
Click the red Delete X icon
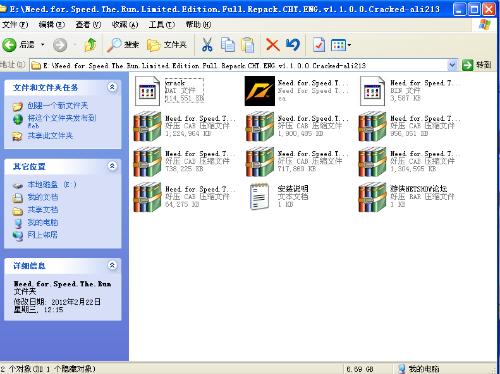click(x=272, y=45)
